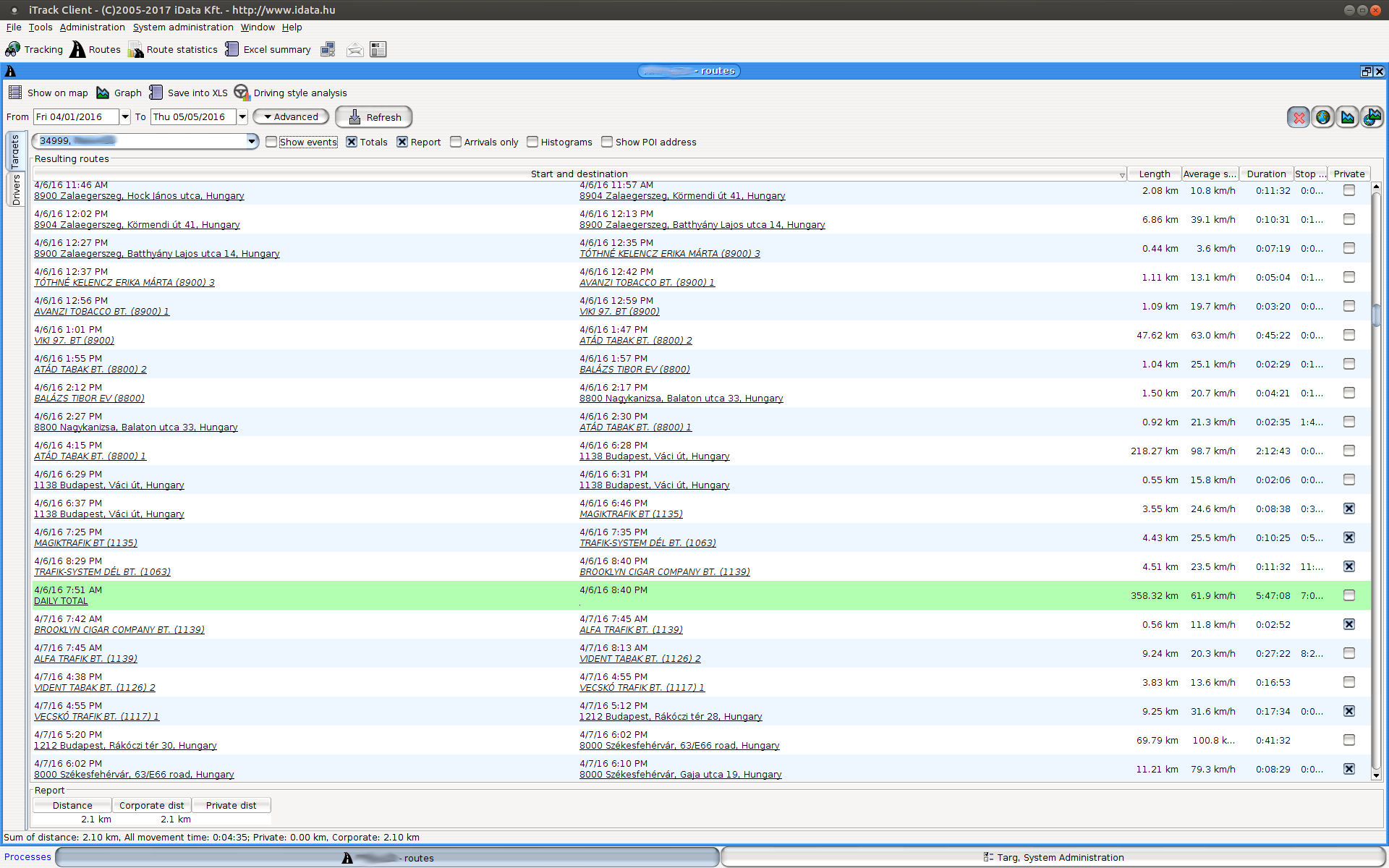
Task: Open the From date dropdown
Action: 125,116
